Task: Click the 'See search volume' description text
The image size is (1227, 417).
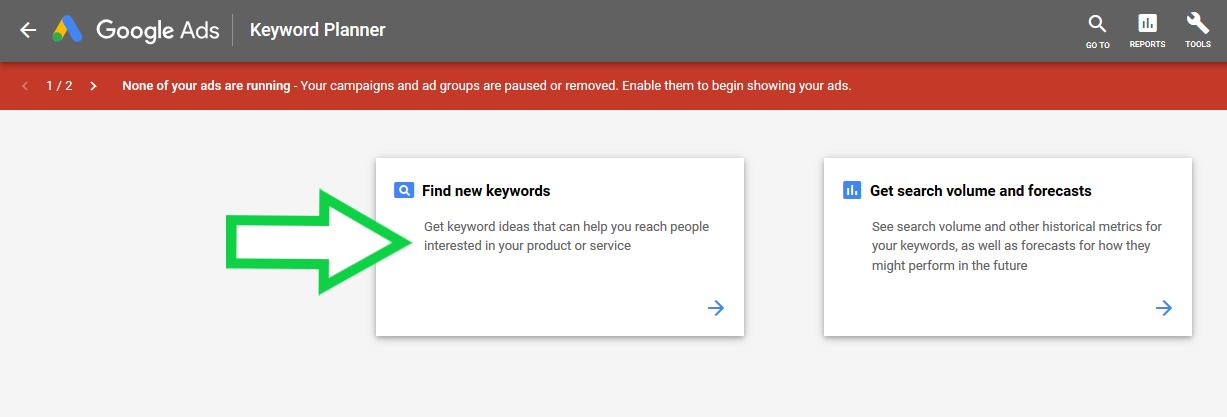Action: (x=1017, y=246)
